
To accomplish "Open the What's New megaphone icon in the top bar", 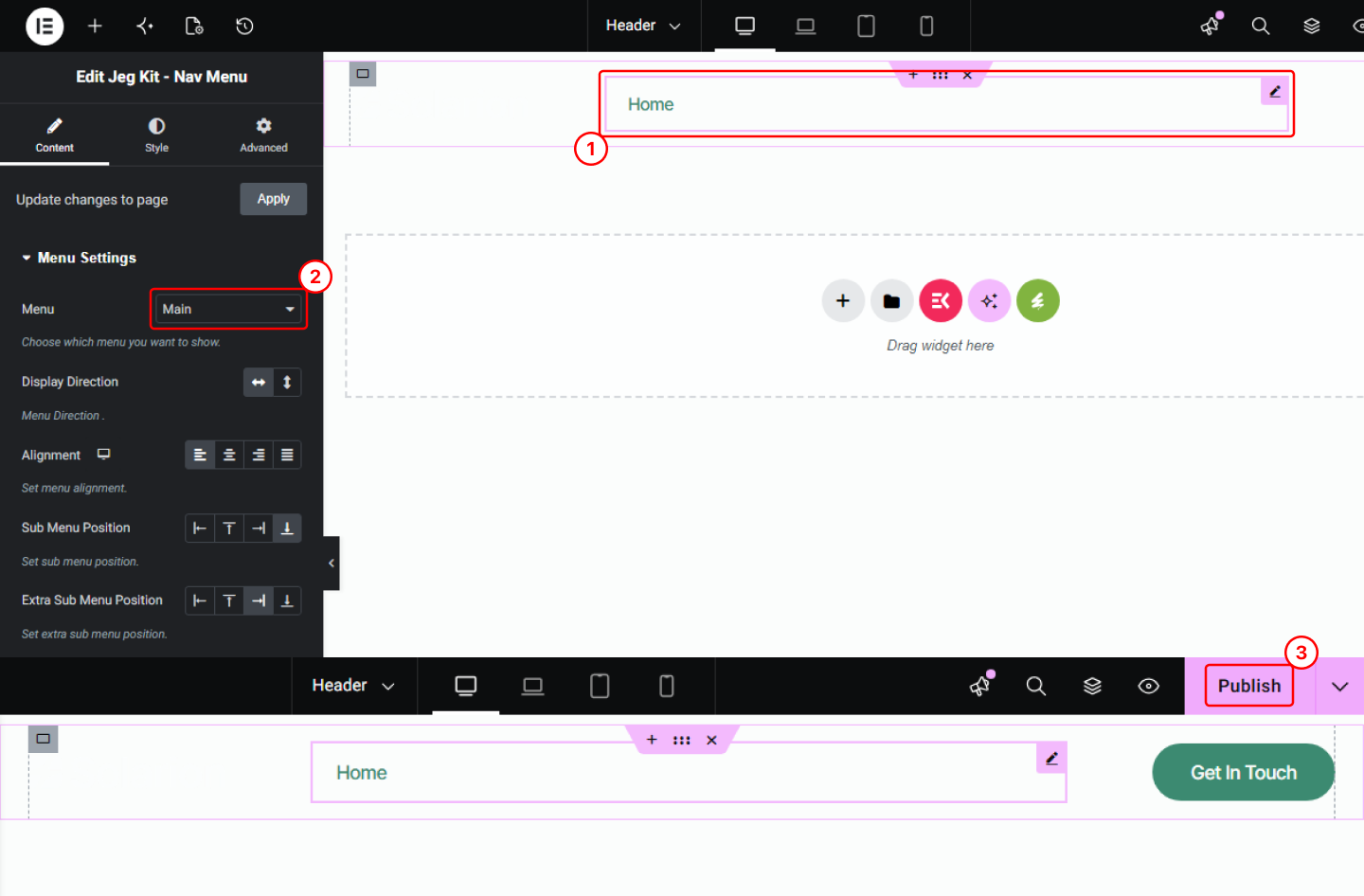I will pyautogui.click(x=1211, y=26).
